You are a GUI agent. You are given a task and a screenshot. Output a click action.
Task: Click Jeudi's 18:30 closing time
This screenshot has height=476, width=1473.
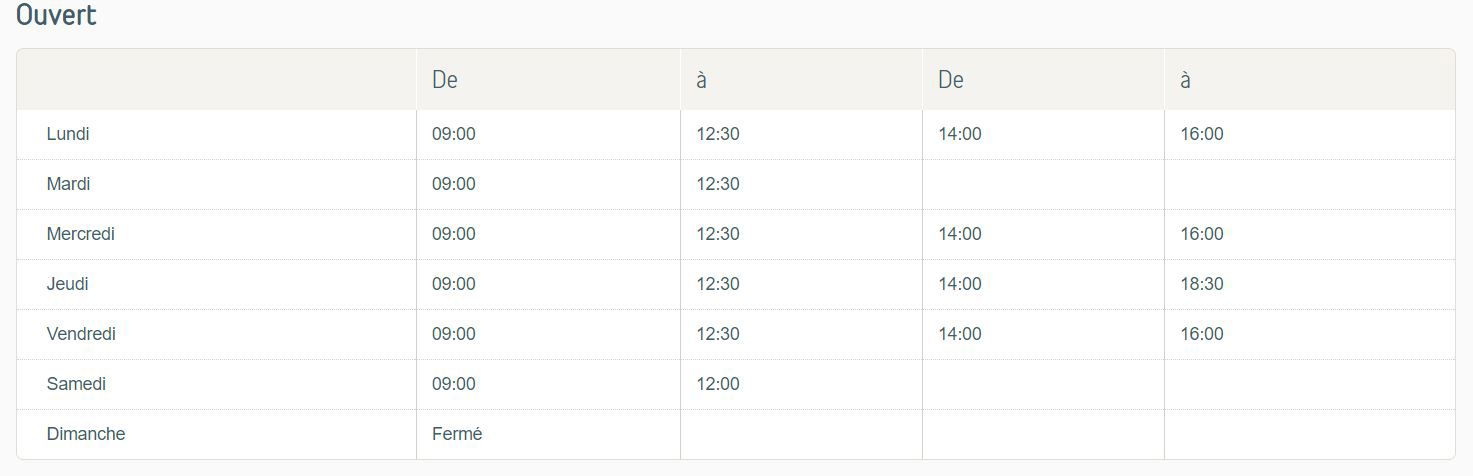pos(1202,284)
